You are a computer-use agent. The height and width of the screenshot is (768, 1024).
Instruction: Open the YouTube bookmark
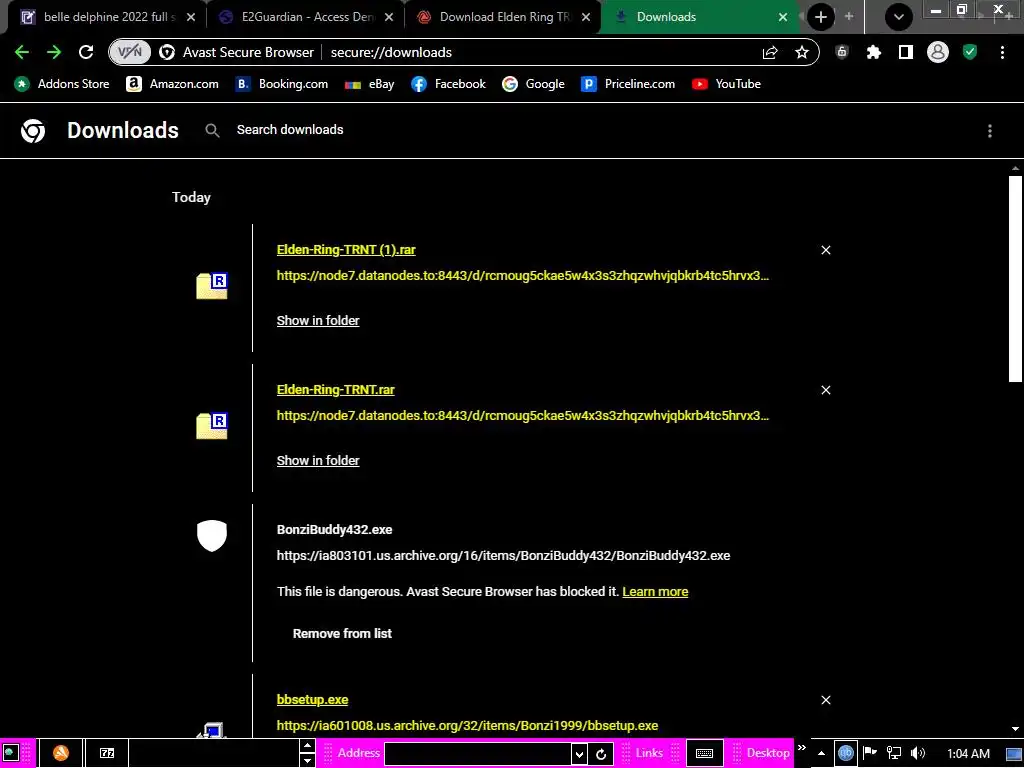726,84
